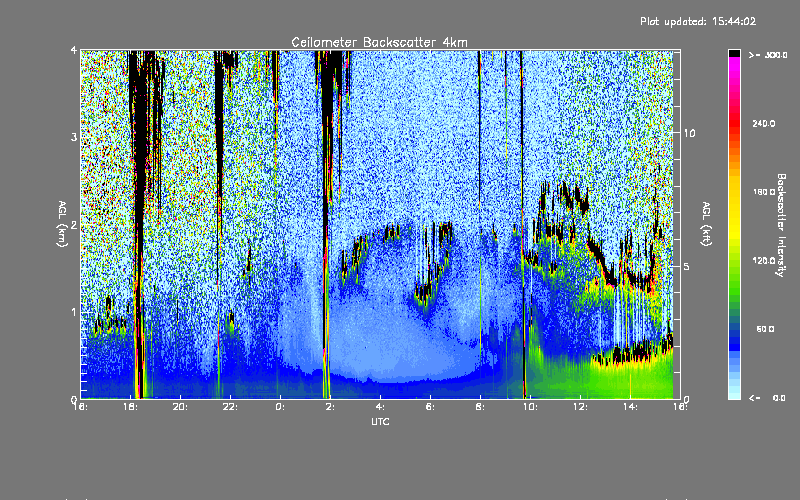Select the "UTC" time axis label

[x=380, y=422]
